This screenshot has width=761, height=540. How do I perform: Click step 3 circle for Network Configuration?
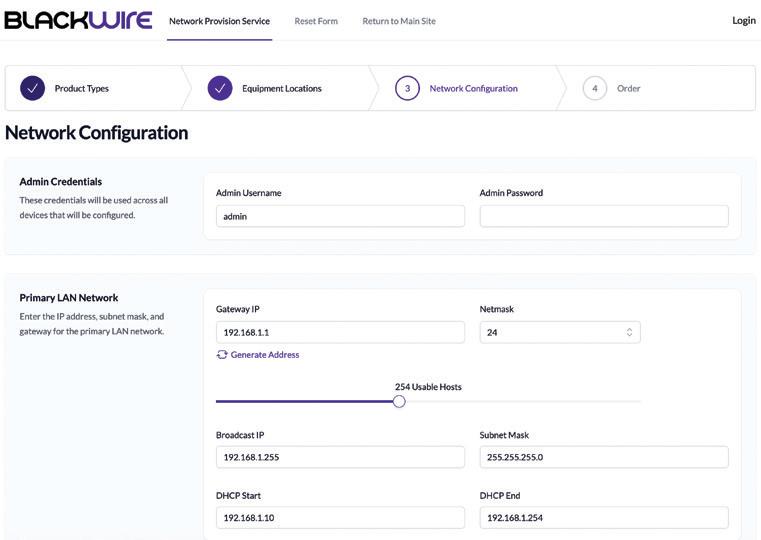[407, 88]
